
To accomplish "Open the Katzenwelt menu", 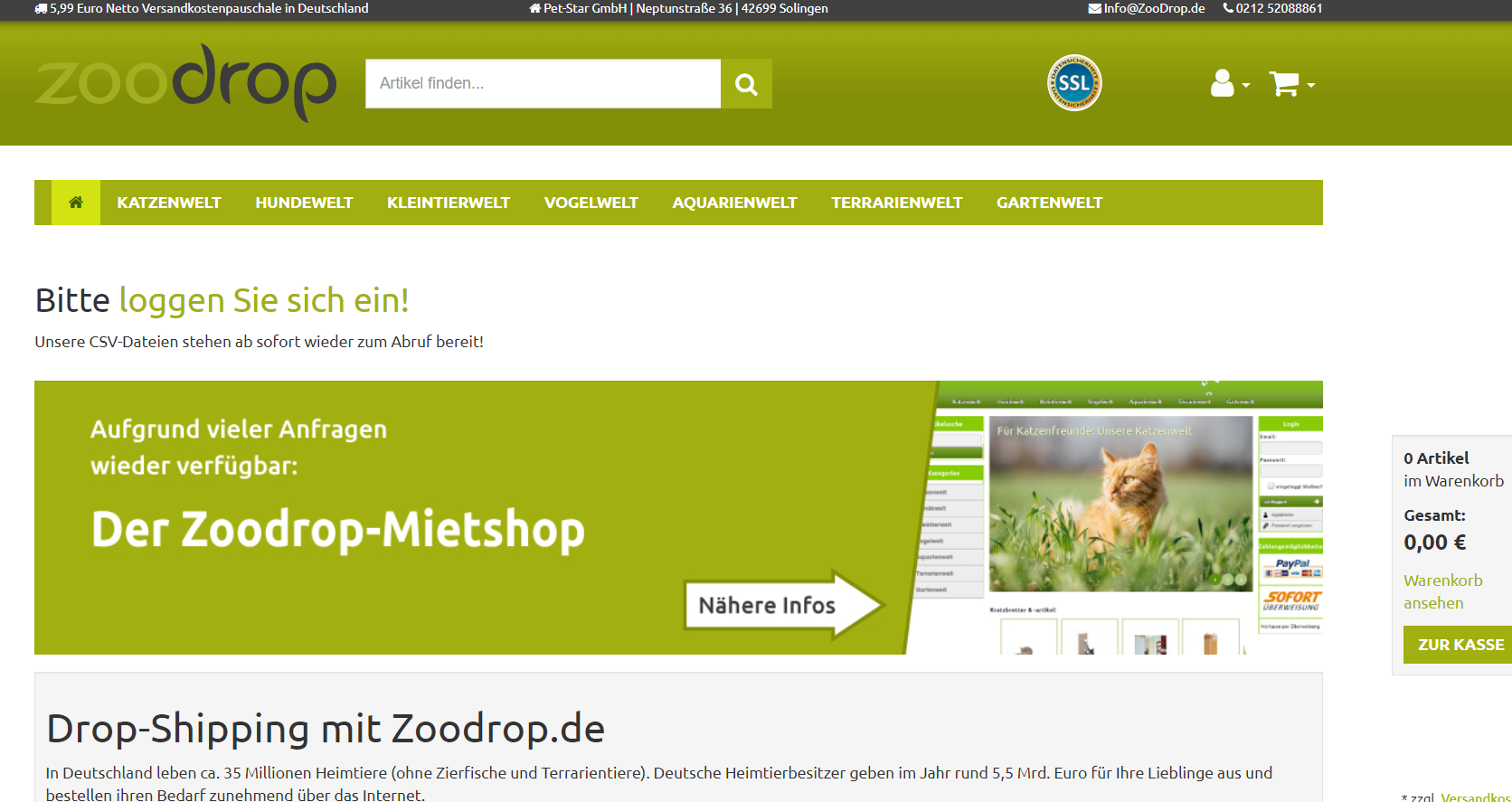I will coord(169,203).
